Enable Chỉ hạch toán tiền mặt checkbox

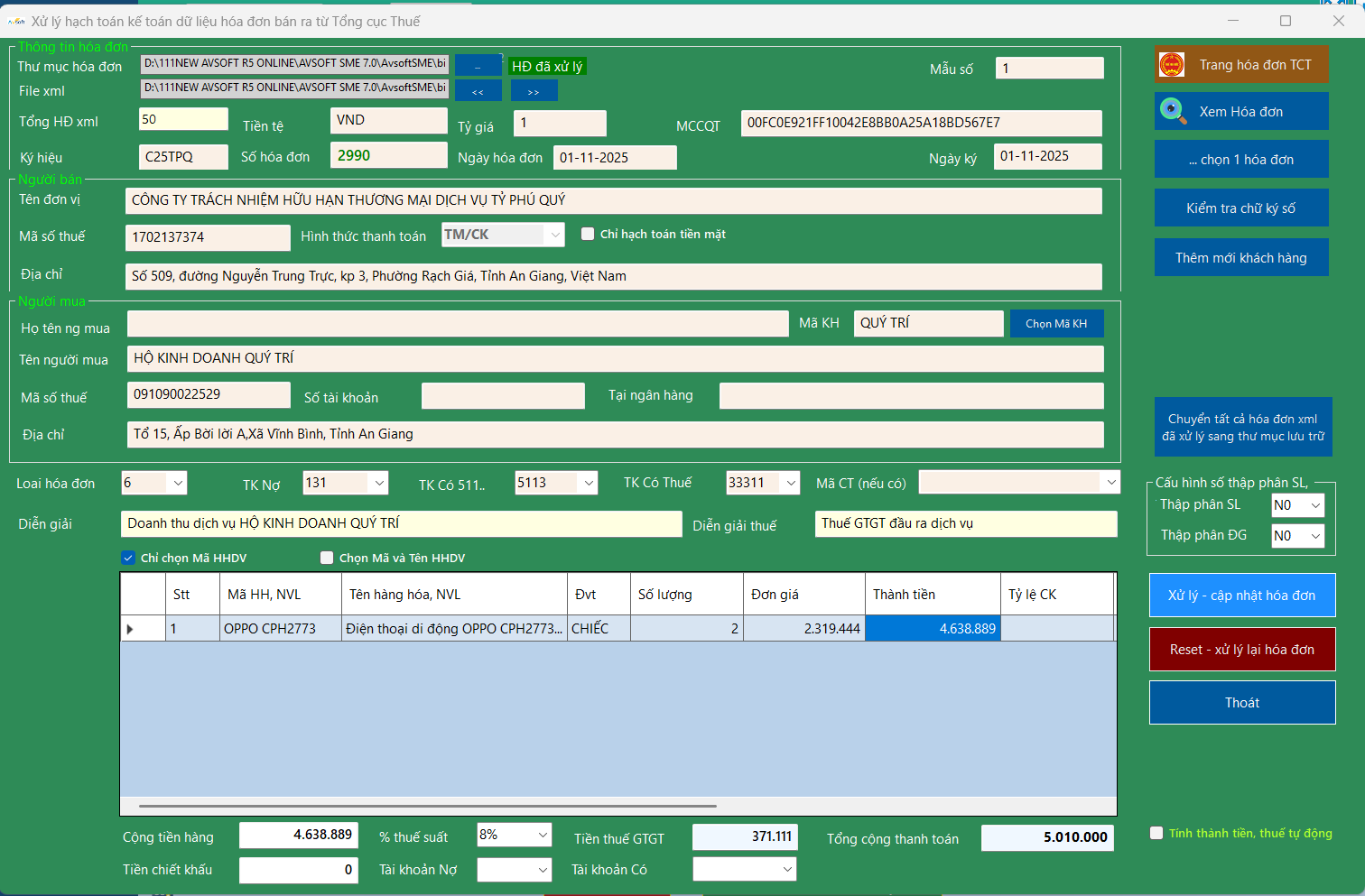[588, 235]
